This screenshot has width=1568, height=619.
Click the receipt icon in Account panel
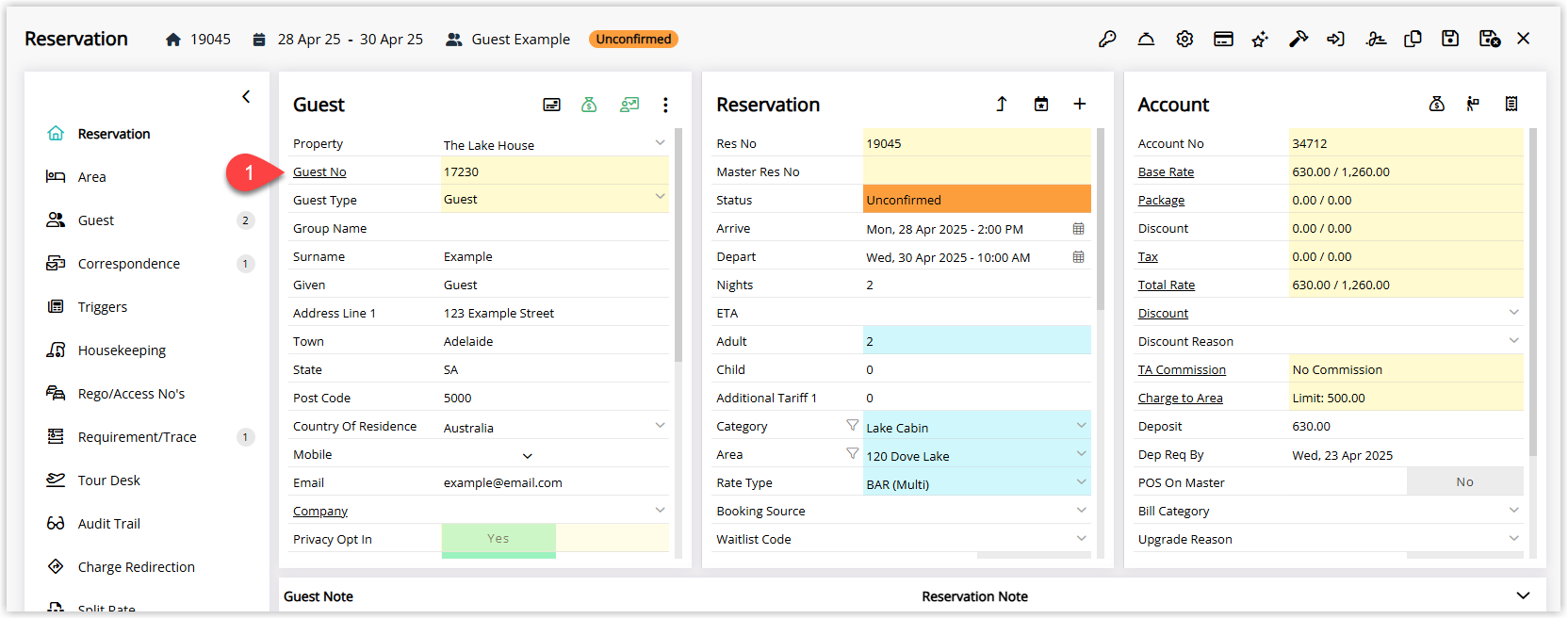tap(1511, 104)
